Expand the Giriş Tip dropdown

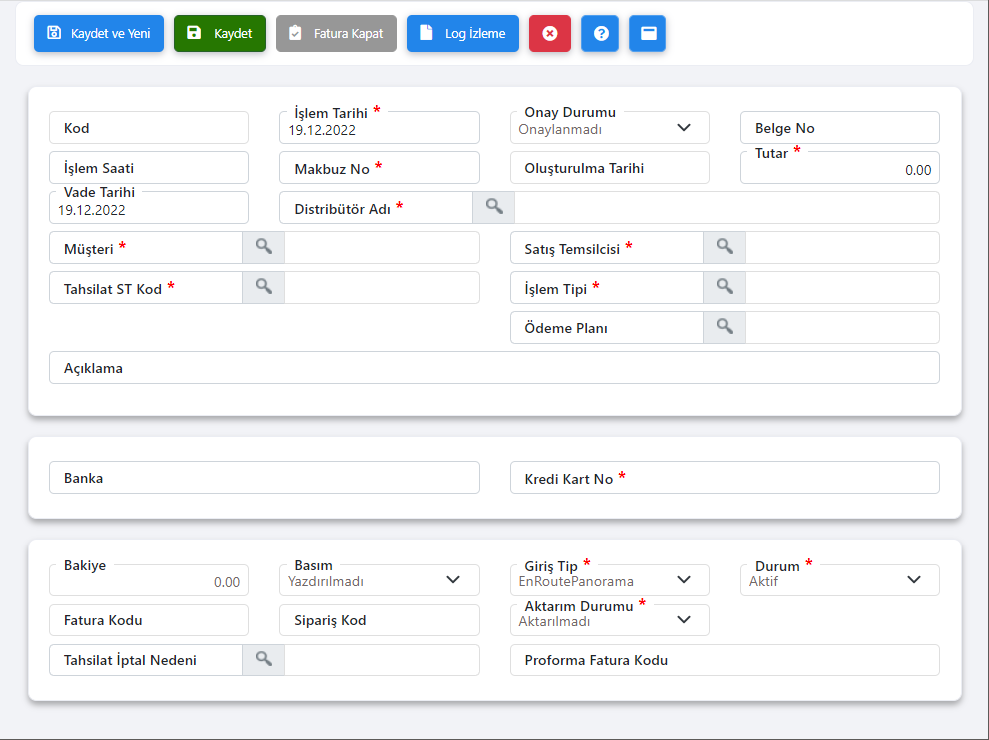(x=610, y=580)
